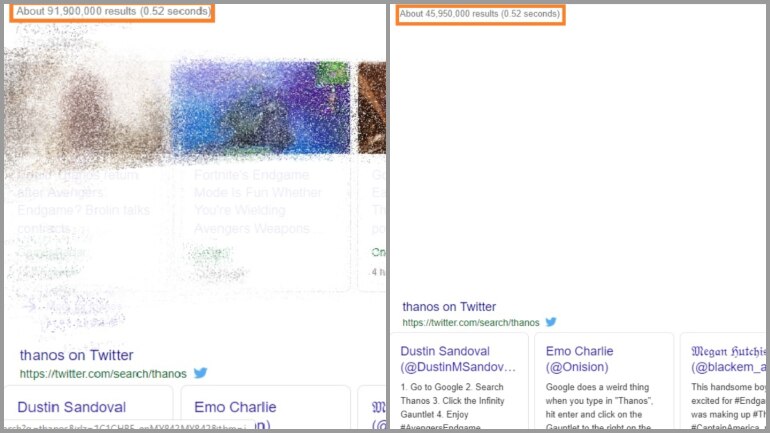Click the tweet "1. Go to Google 2. Search Thanos"
Screen dimensions: 770x433
(452, 407)
